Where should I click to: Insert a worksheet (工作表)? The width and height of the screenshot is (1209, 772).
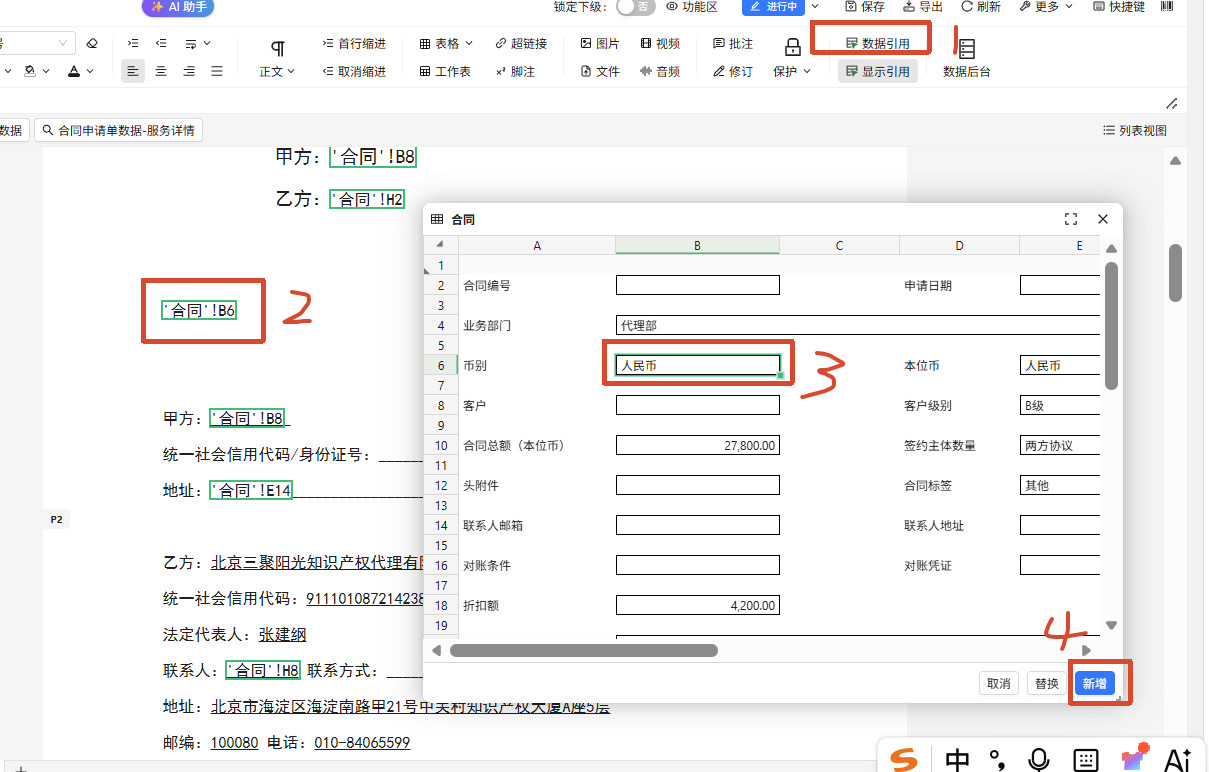445,72
